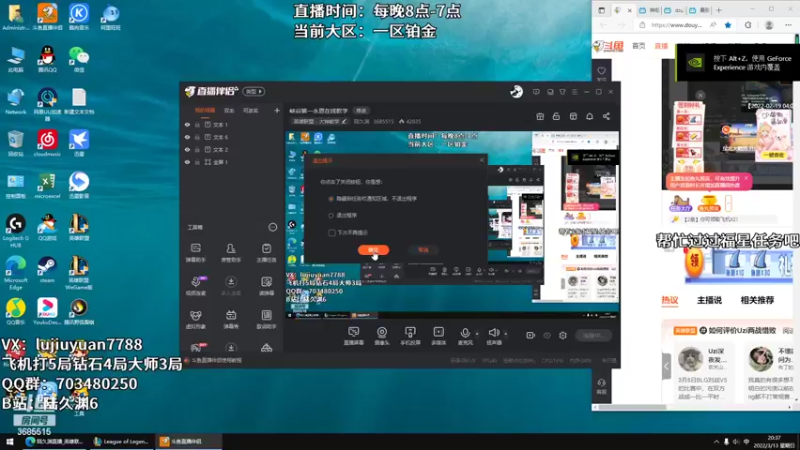Add a 直播屏幕 screen capture source
The width and height of the screenshot is (800, 450).
354,336
